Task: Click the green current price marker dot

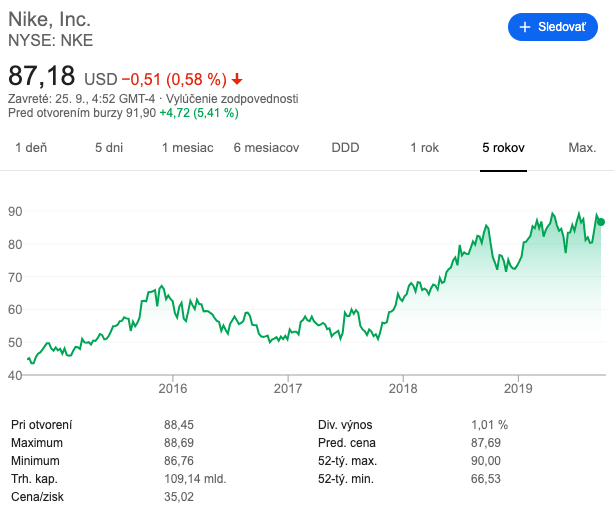Action: (601, 222)
